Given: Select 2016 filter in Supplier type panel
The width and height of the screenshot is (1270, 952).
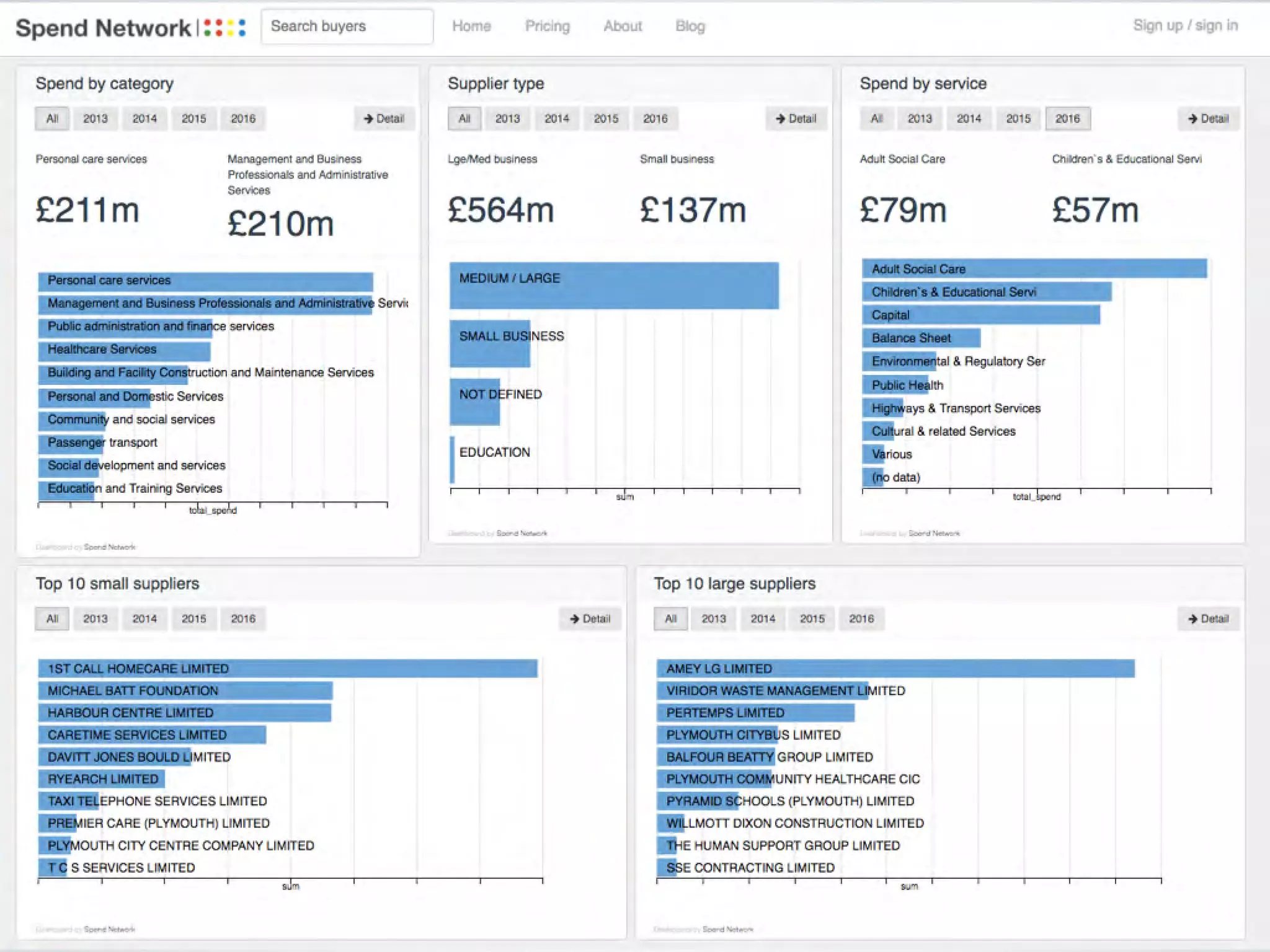Looking at the screenshot, I should point(655,118).
